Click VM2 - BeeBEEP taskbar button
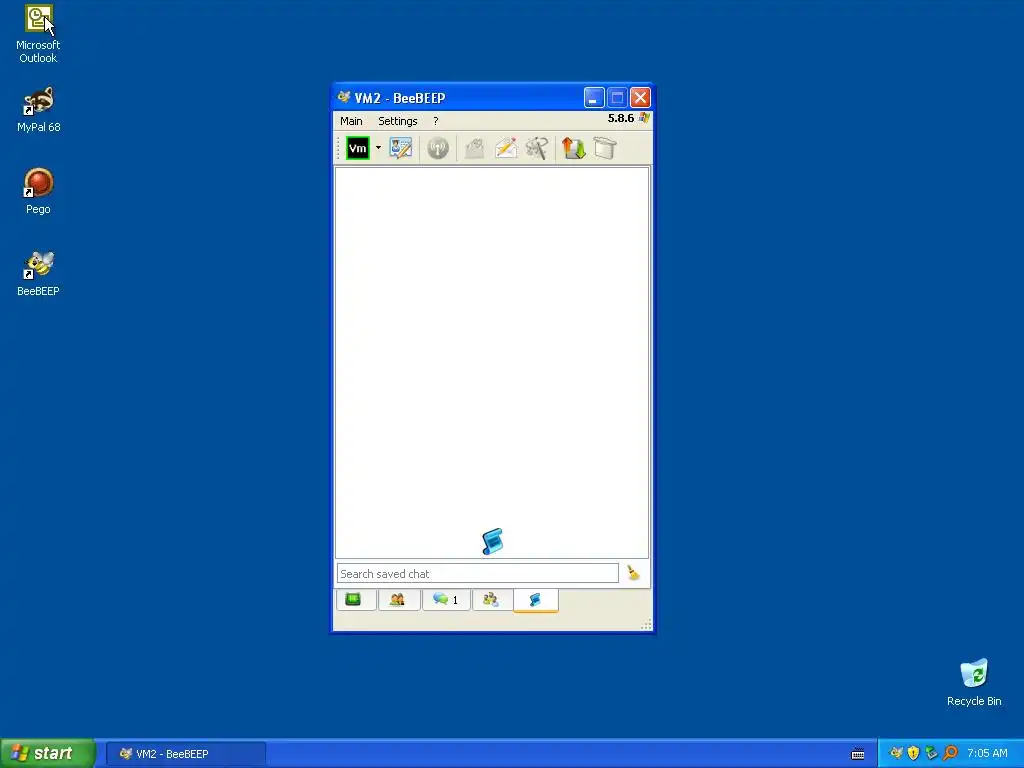 pyautogui.click(x=185, y=754)
